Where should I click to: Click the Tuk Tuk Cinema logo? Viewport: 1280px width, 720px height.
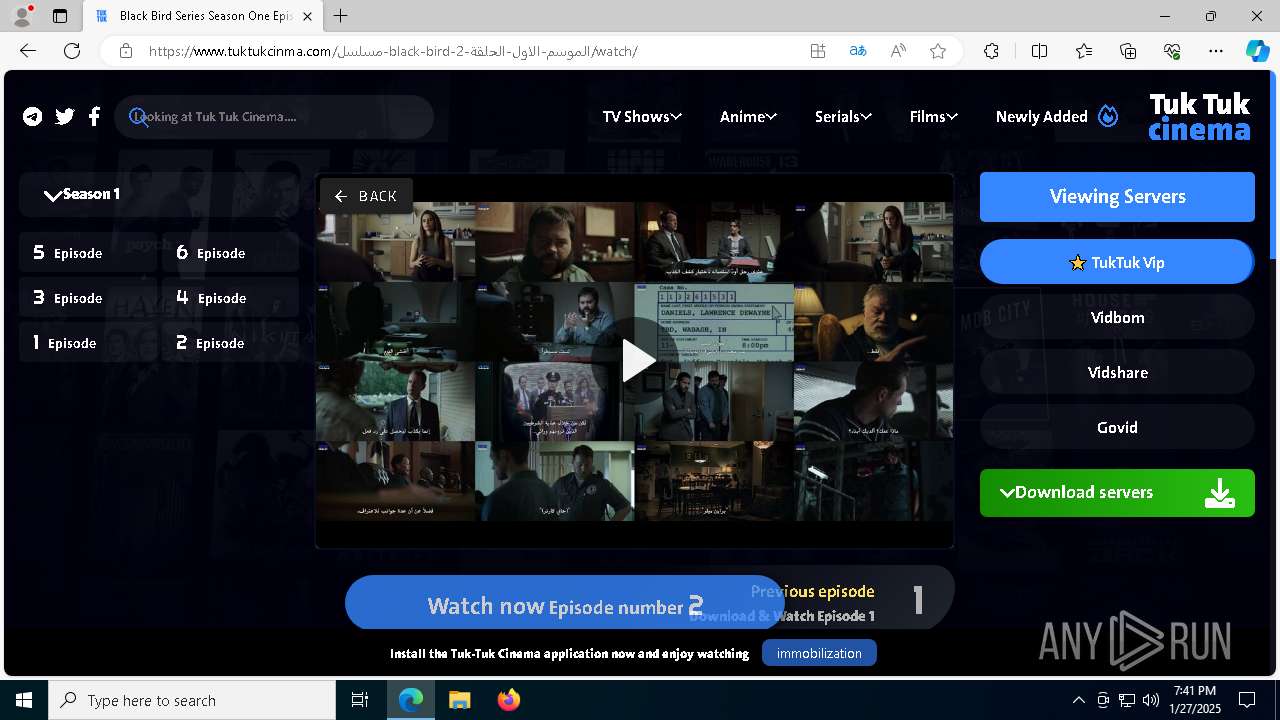point(1199,116)
